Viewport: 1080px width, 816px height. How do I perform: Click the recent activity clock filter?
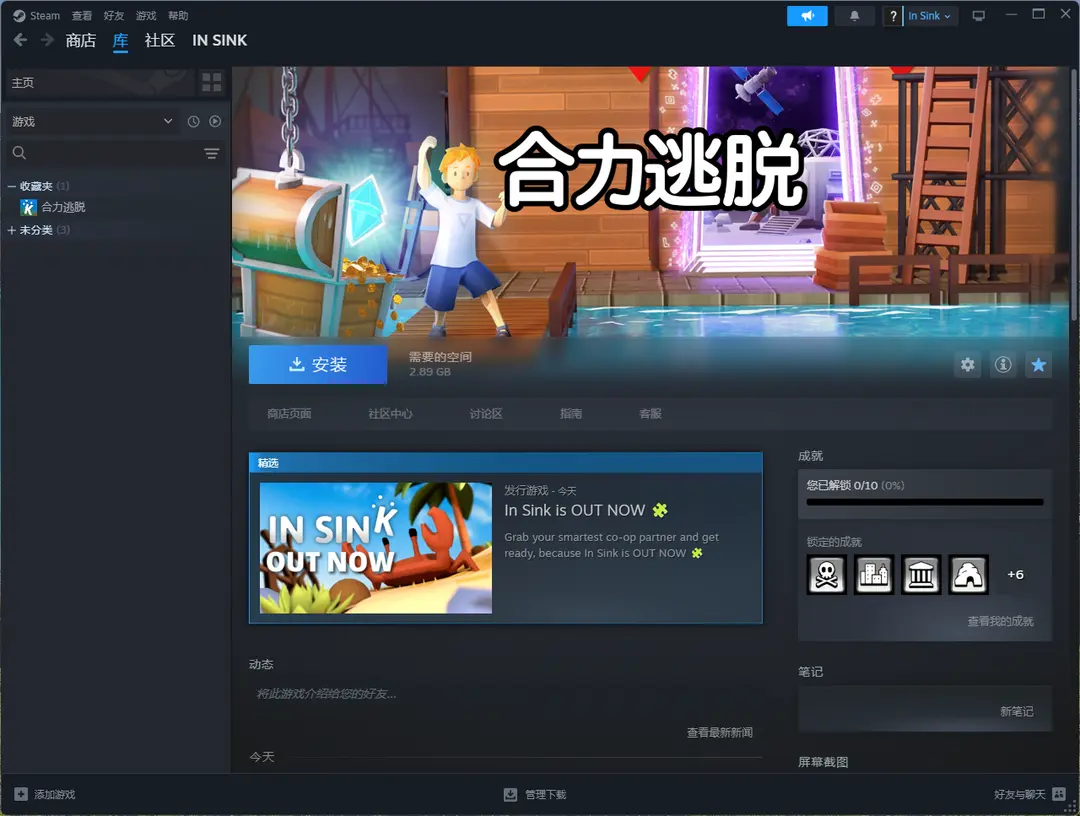(194, 121)
